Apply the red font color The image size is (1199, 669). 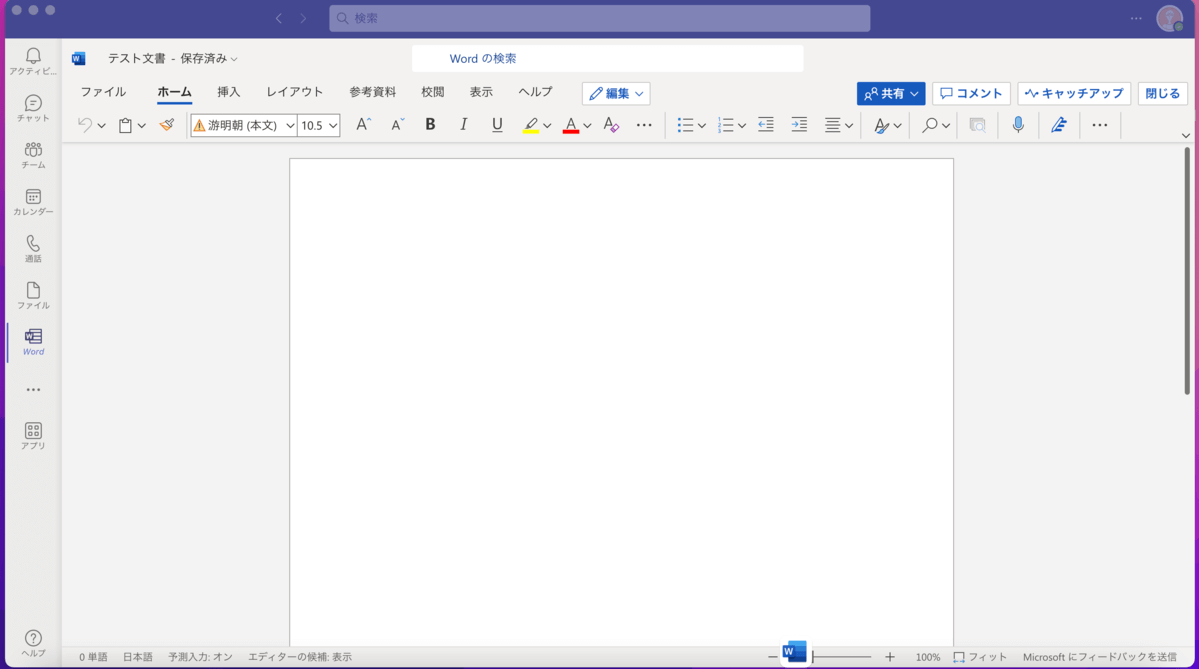tap(570, 125)
